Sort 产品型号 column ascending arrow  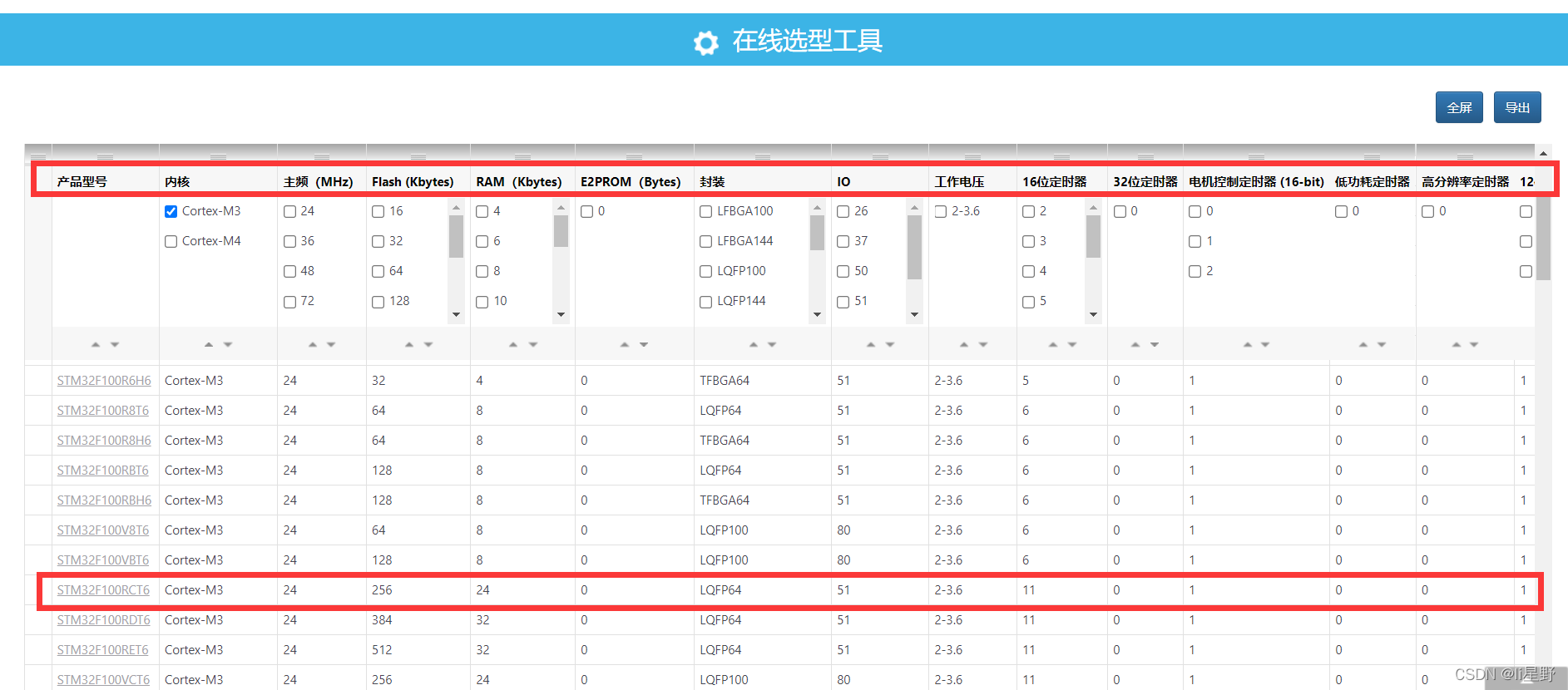click(96, 344)
